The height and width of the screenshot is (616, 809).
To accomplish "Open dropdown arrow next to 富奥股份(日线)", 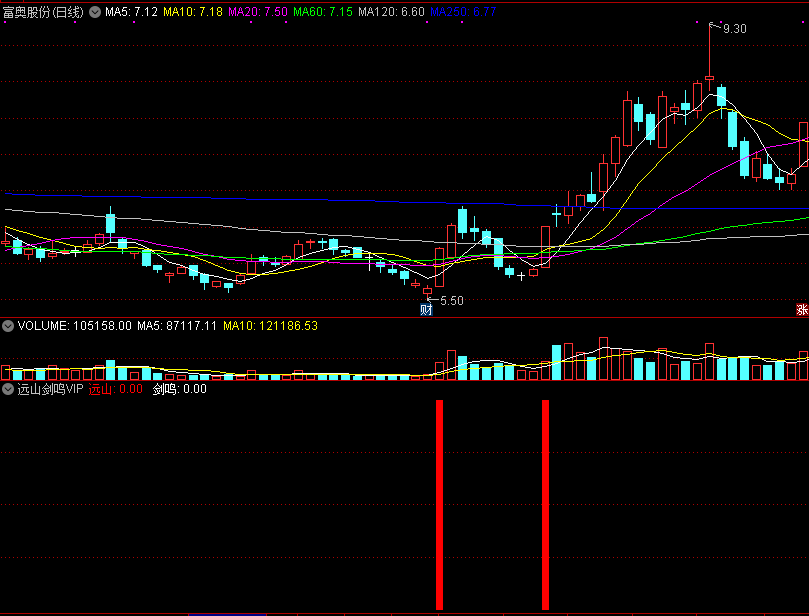I will pyautogui.click(x=95, y=12).
